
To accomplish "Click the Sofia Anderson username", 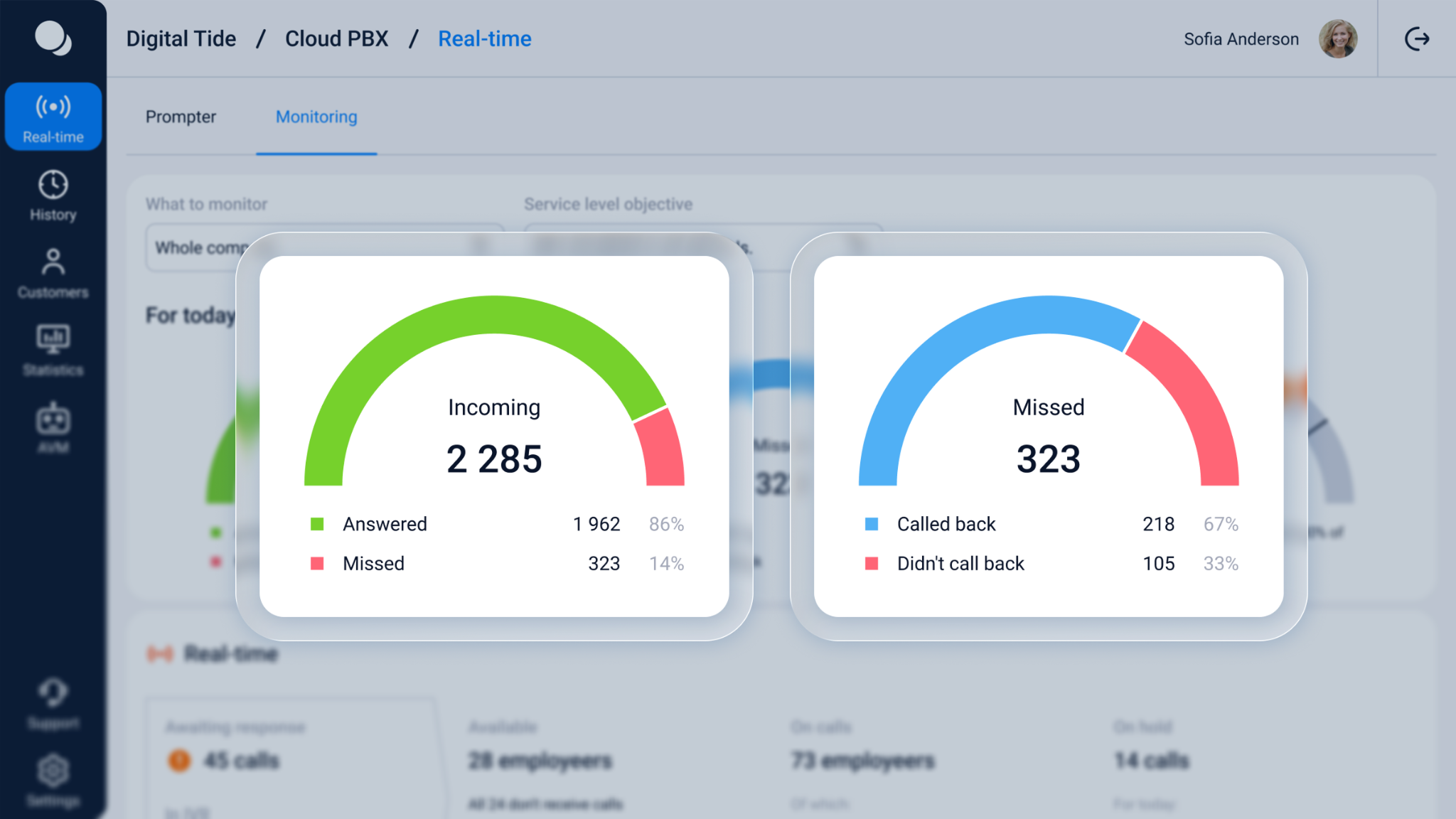I will [x=1241, y=39].
